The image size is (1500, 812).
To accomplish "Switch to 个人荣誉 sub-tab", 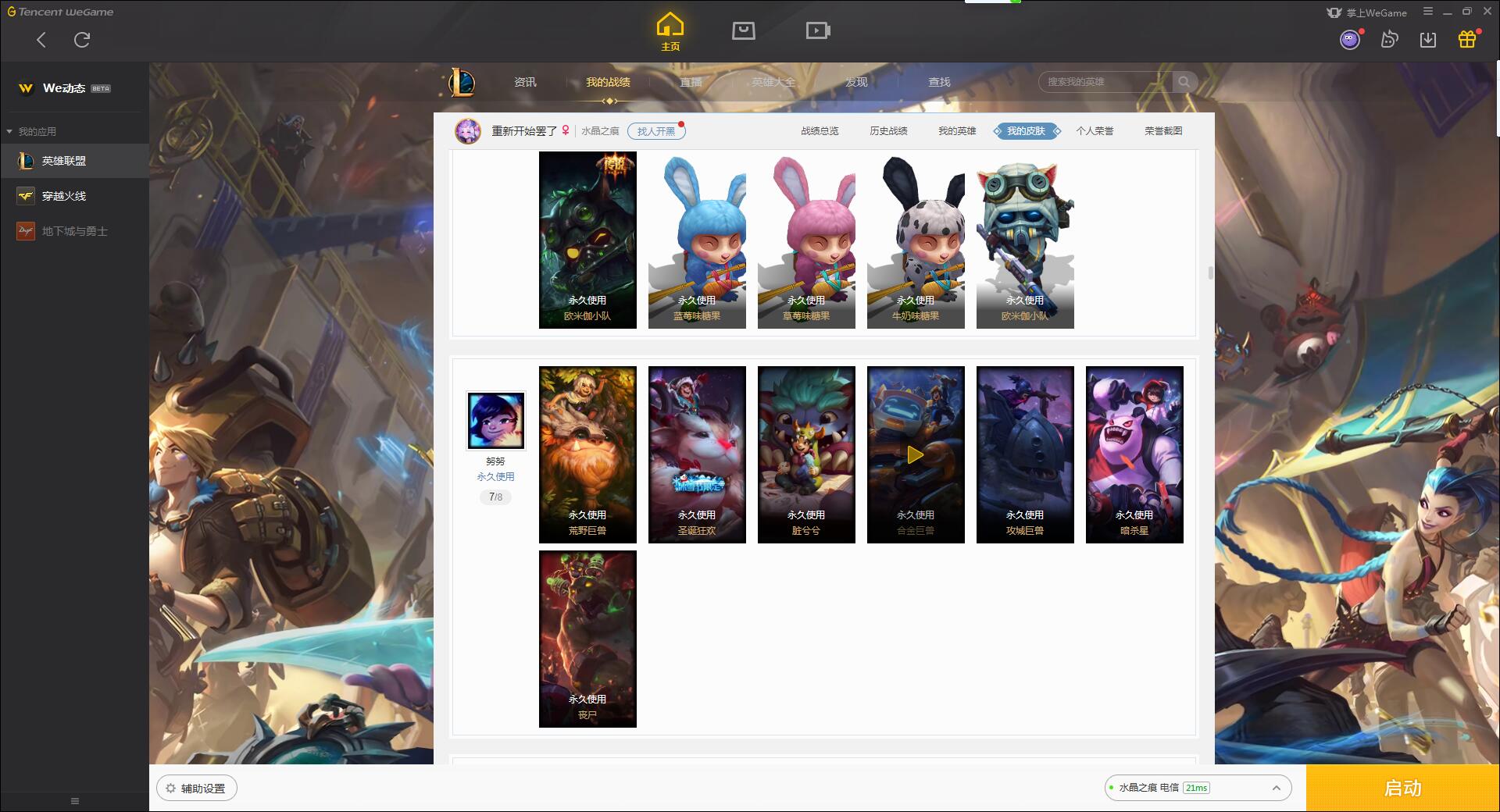I will point(1095,131).
